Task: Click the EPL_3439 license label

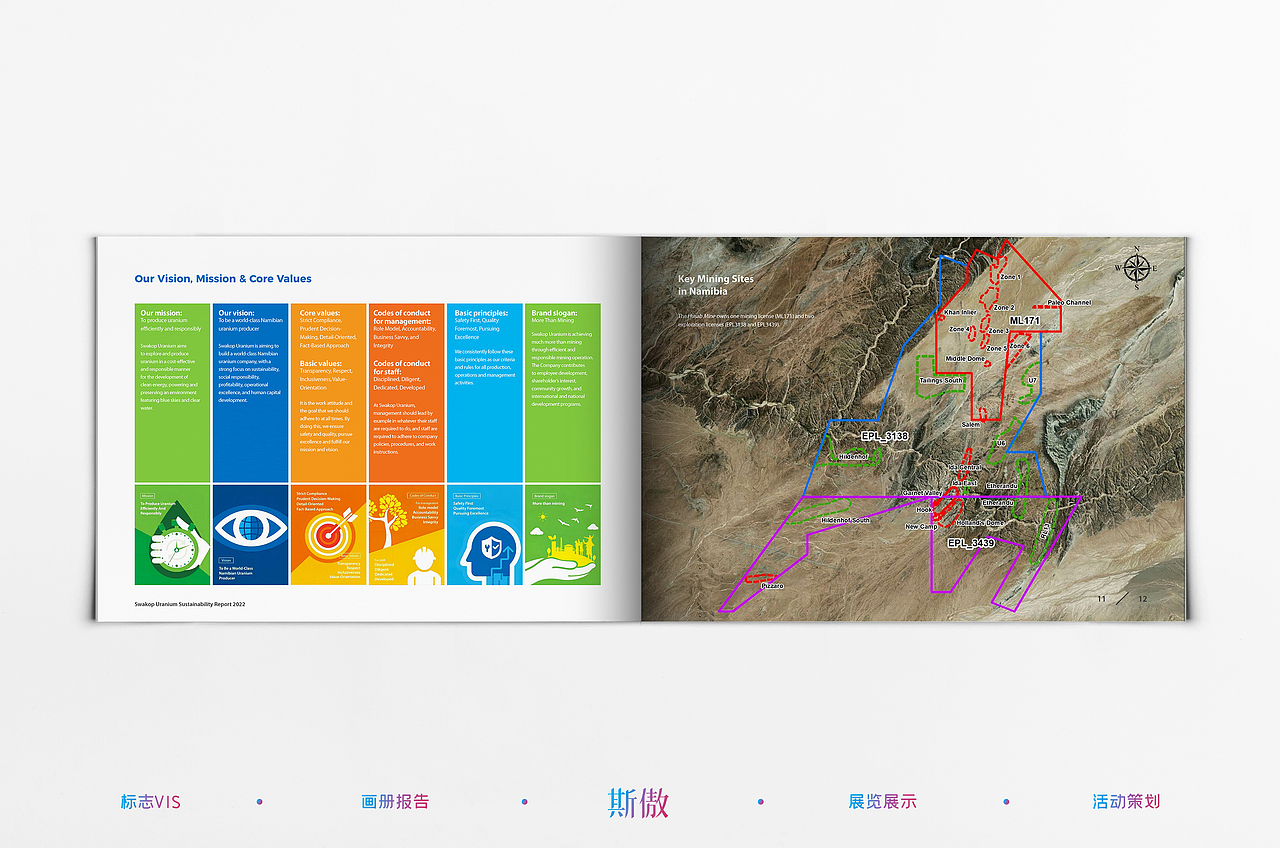Action: click(970, 543)
